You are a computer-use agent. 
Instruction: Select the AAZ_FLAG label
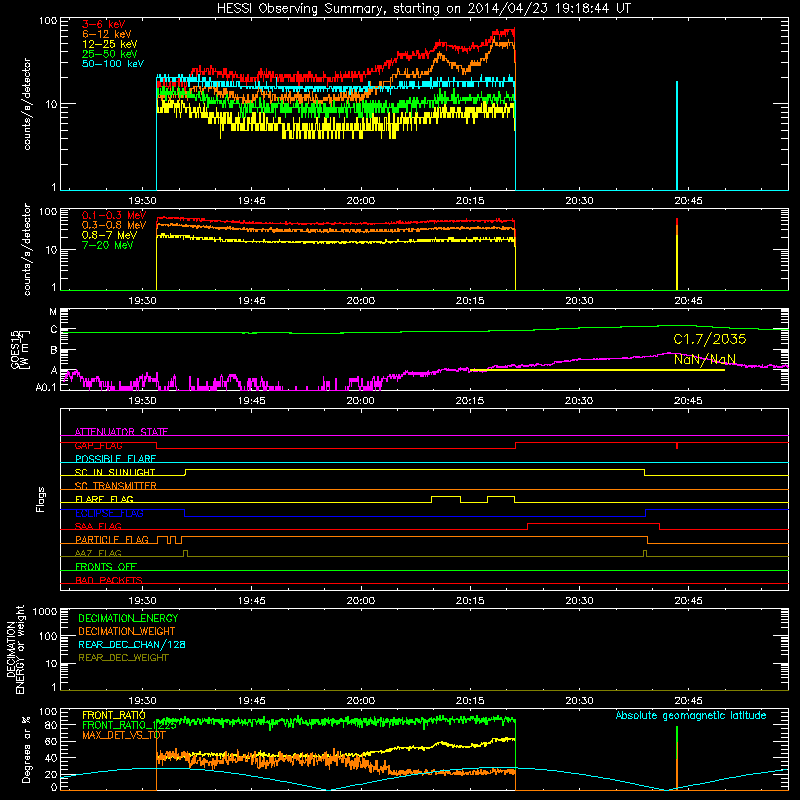tap(98, 553)
